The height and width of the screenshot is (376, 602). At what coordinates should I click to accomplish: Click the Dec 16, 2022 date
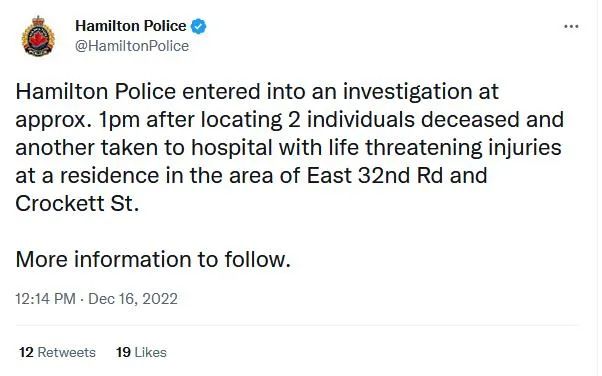click(133, 299)
